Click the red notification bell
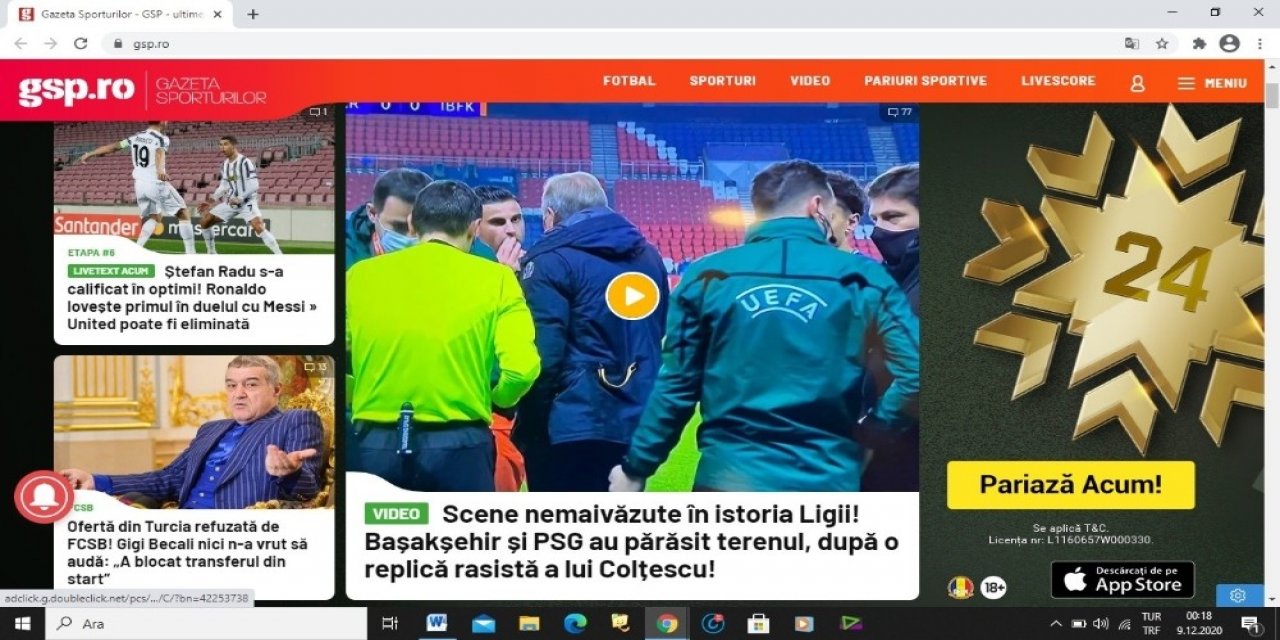The height and width of the screenshot is (640, 1280). click(43, 496)
